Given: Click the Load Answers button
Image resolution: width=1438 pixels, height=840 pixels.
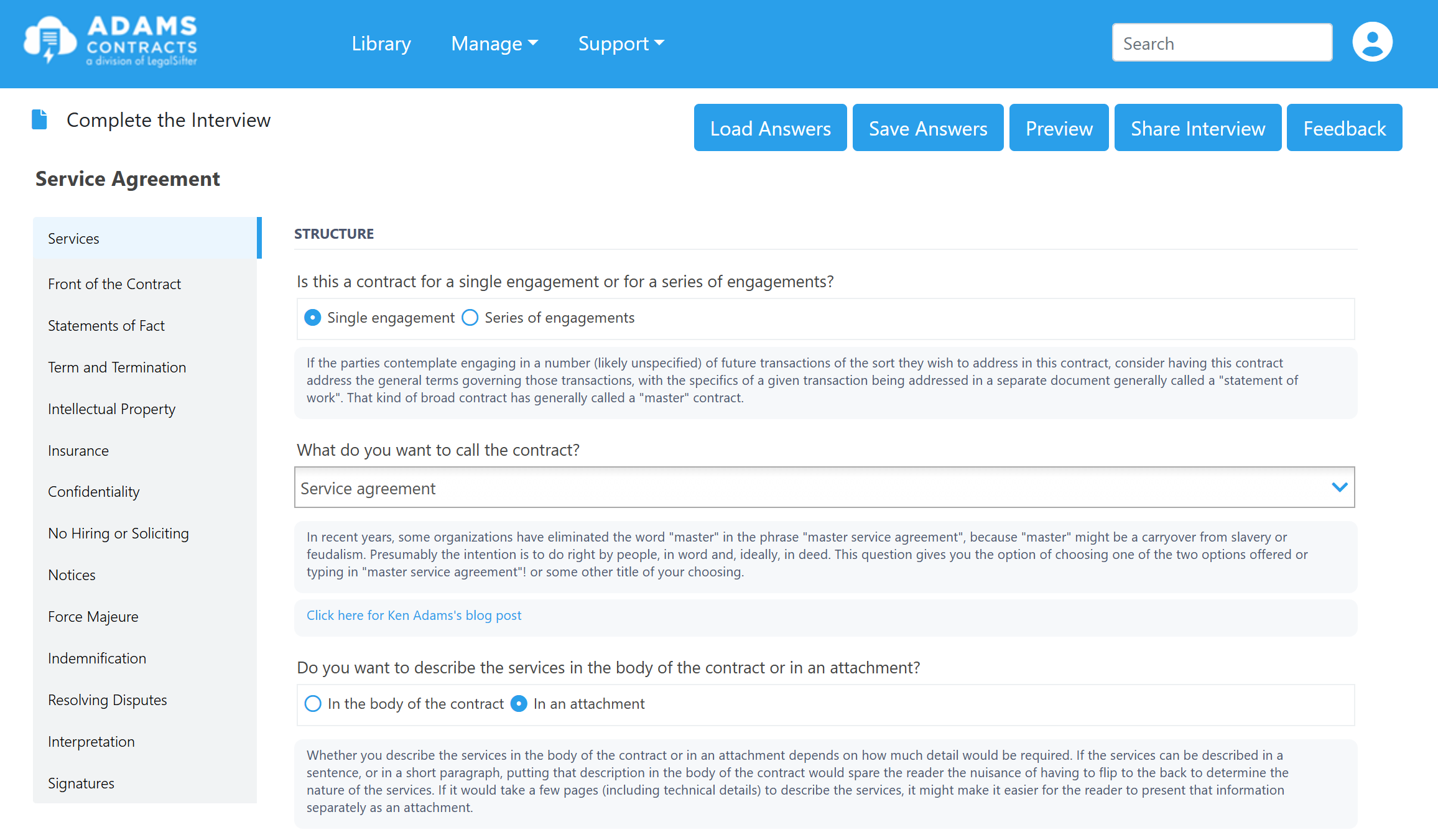Looking at the screenshot, I should [x=770, y=128].
